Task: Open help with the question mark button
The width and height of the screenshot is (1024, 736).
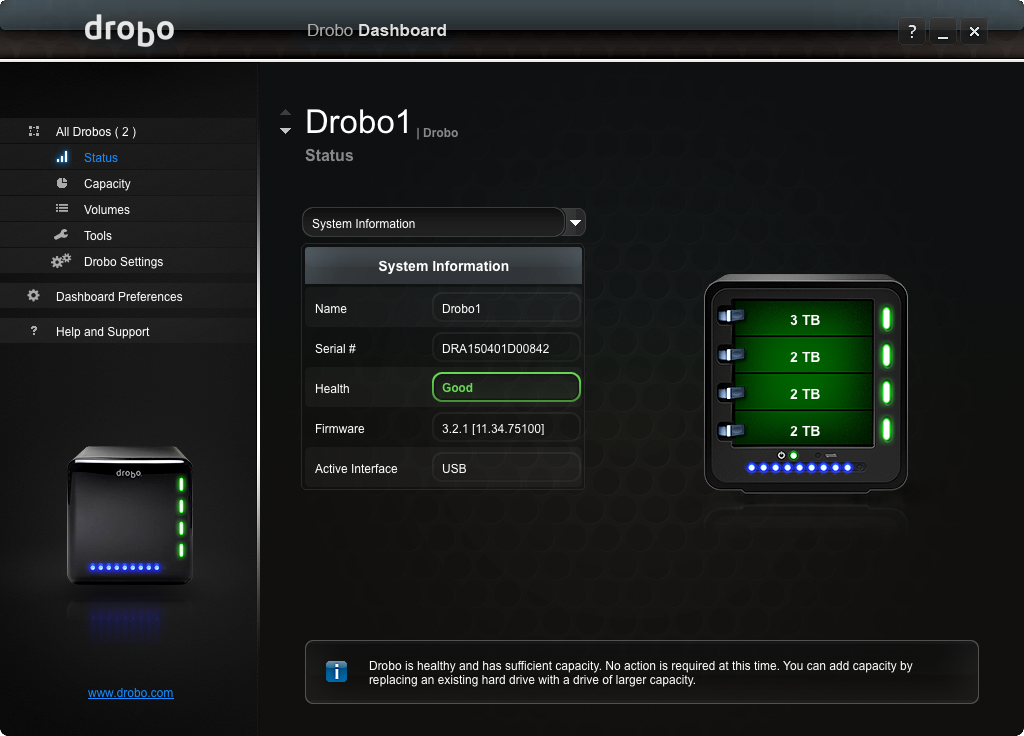Action: 911,31
